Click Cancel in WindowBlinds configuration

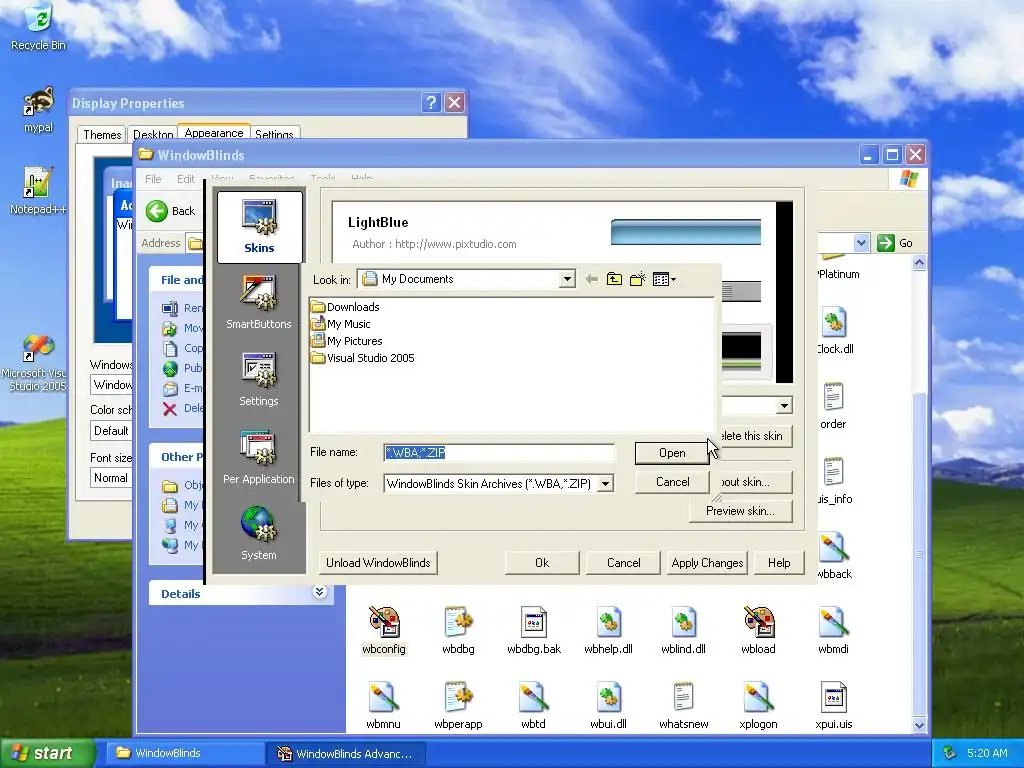pyautogui.click(x=624, y=563)
